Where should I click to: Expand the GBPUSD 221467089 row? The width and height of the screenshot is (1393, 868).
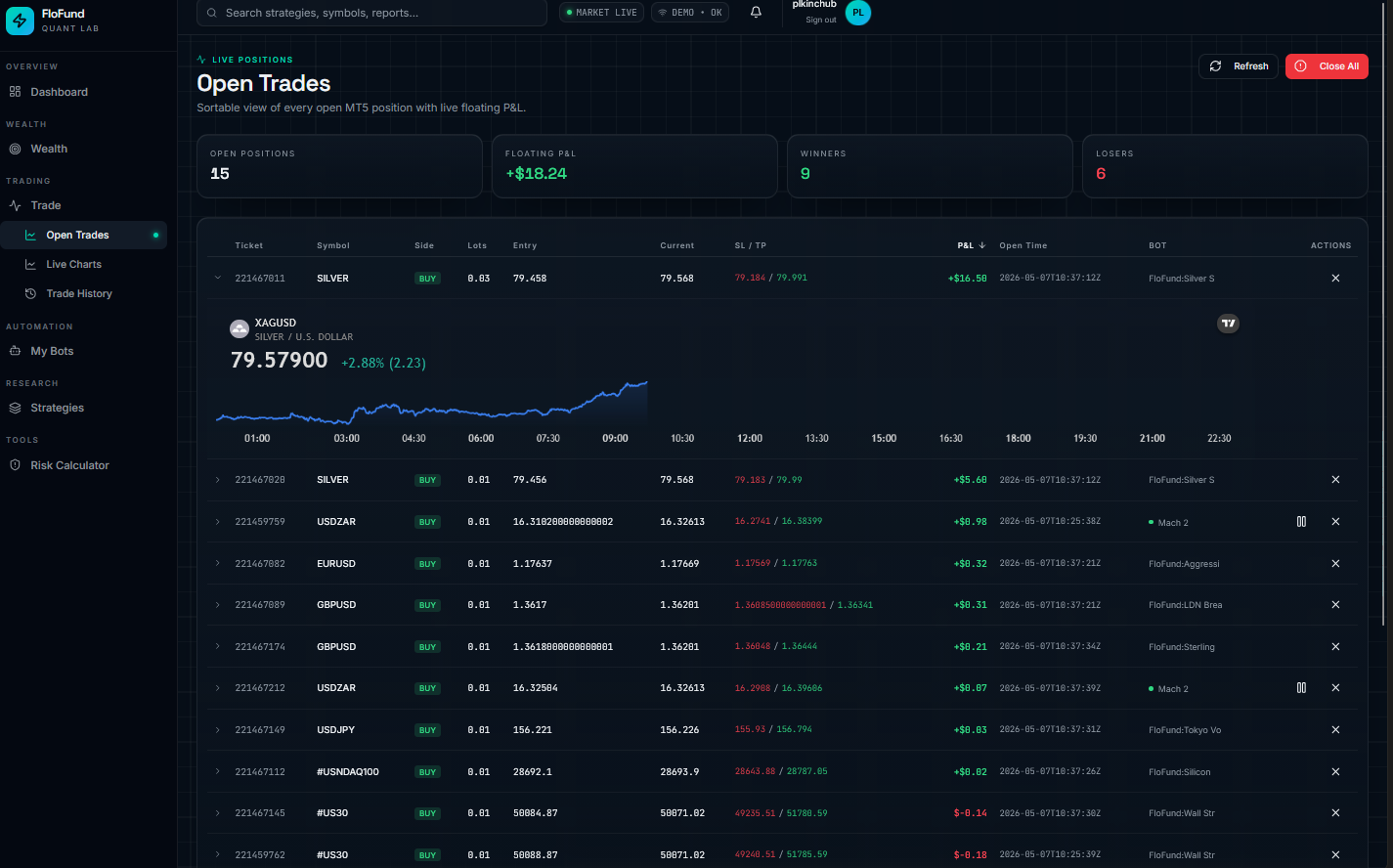coord(218,605)
